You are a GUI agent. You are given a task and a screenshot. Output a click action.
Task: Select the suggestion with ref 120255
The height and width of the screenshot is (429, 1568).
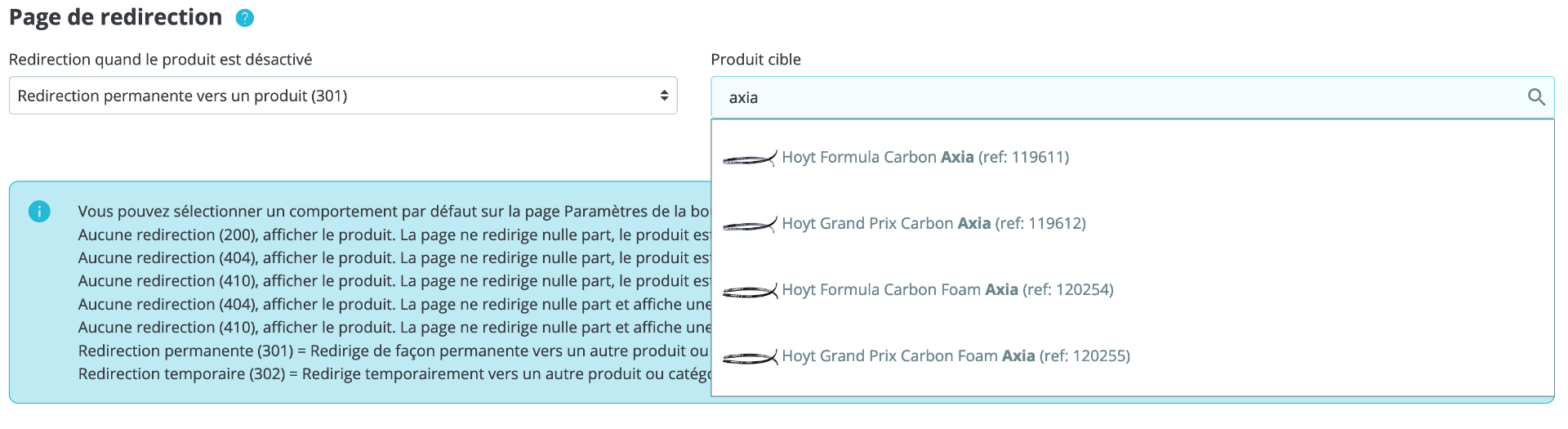pos(955,355)
